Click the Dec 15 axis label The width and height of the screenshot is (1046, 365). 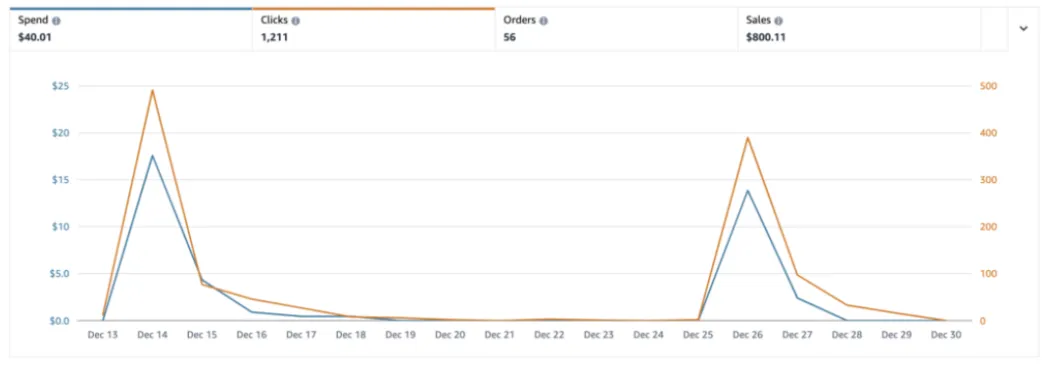(202, 336)
